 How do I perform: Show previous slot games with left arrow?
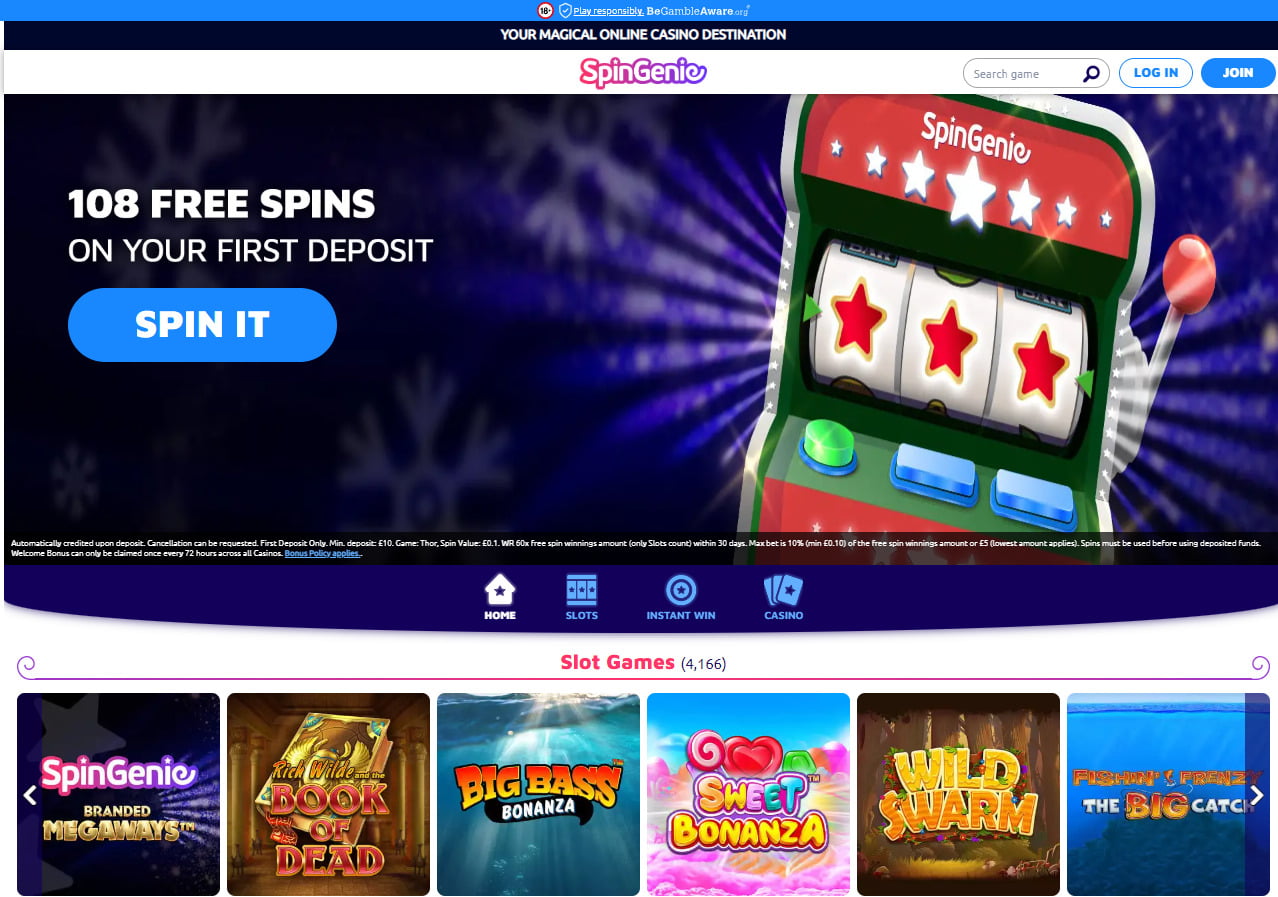click(x=30, y=795)
